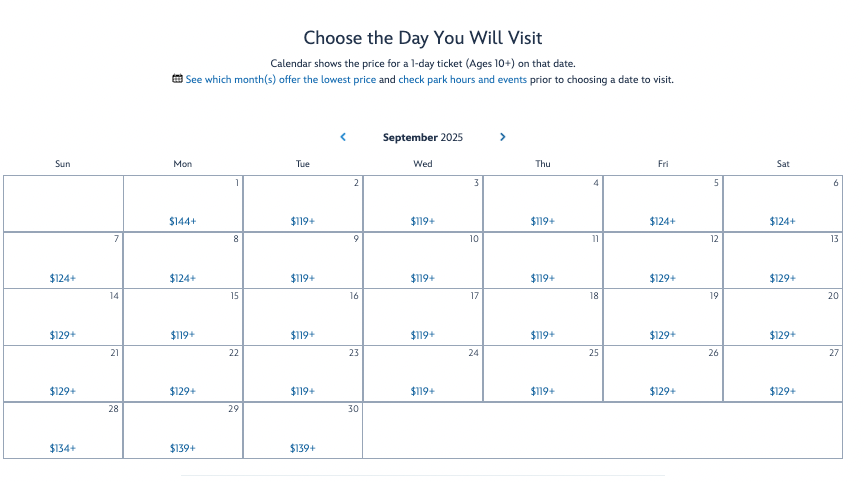864x482 pixels.
Task: Select Thursday September 18 at $119+
Action: click(543, 317)
